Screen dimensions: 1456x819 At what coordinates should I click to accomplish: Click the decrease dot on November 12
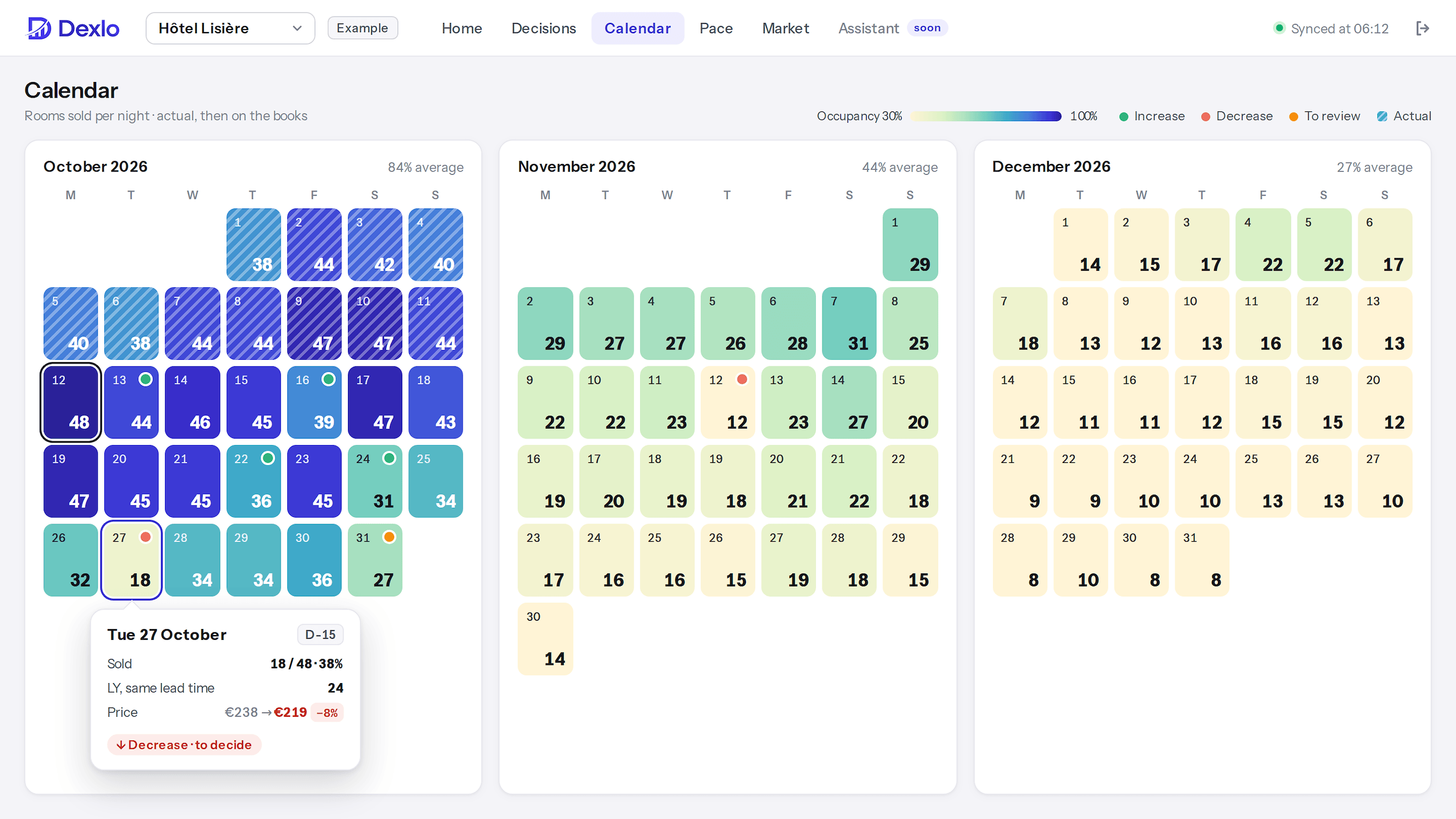click(x=742, y=379)
